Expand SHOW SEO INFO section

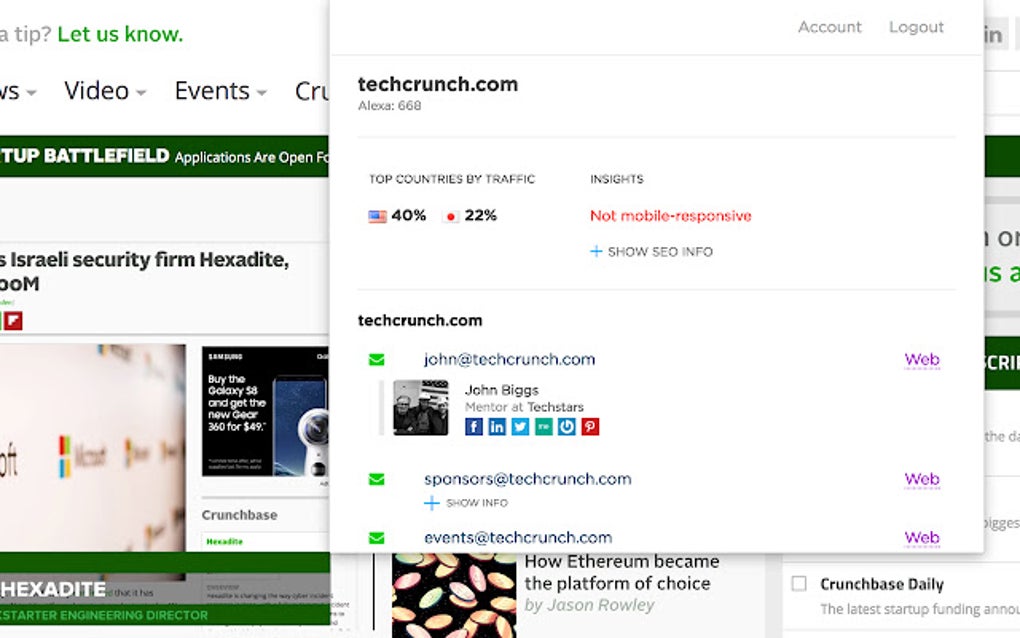coord(651,252)
